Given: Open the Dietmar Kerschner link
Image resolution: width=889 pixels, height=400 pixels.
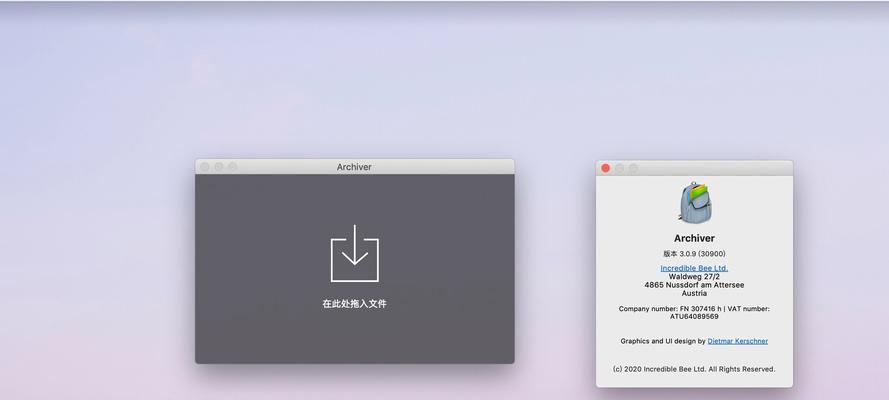Looking at the screenshot, I should (x=738, y=341).
